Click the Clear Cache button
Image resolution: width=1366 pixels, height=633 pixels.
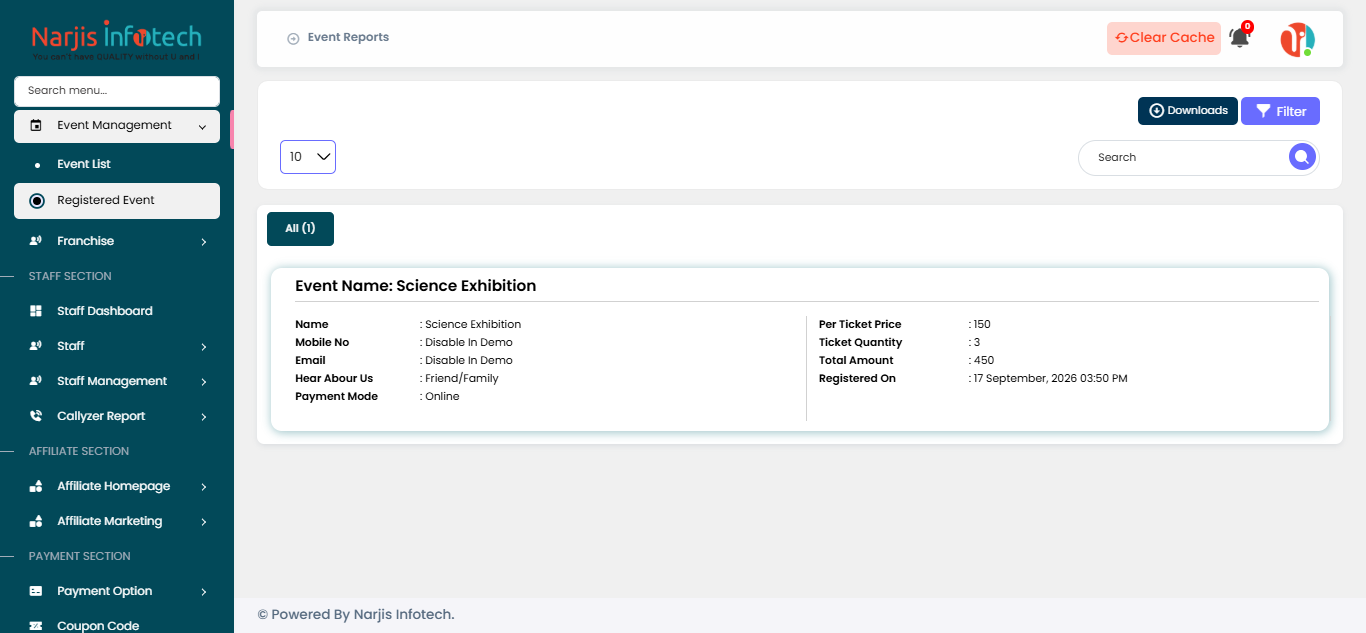[1164, 38]
